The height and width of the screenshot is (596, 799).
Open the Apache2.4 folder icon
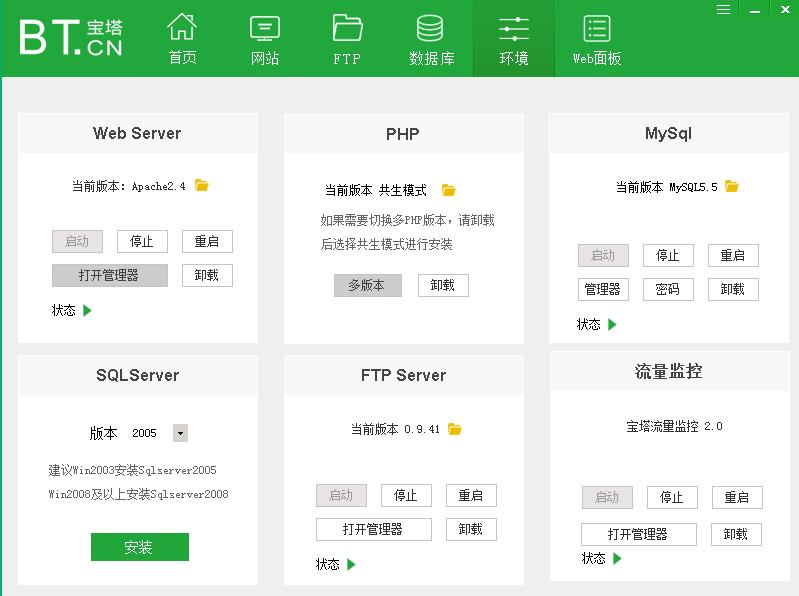[202, 185]
